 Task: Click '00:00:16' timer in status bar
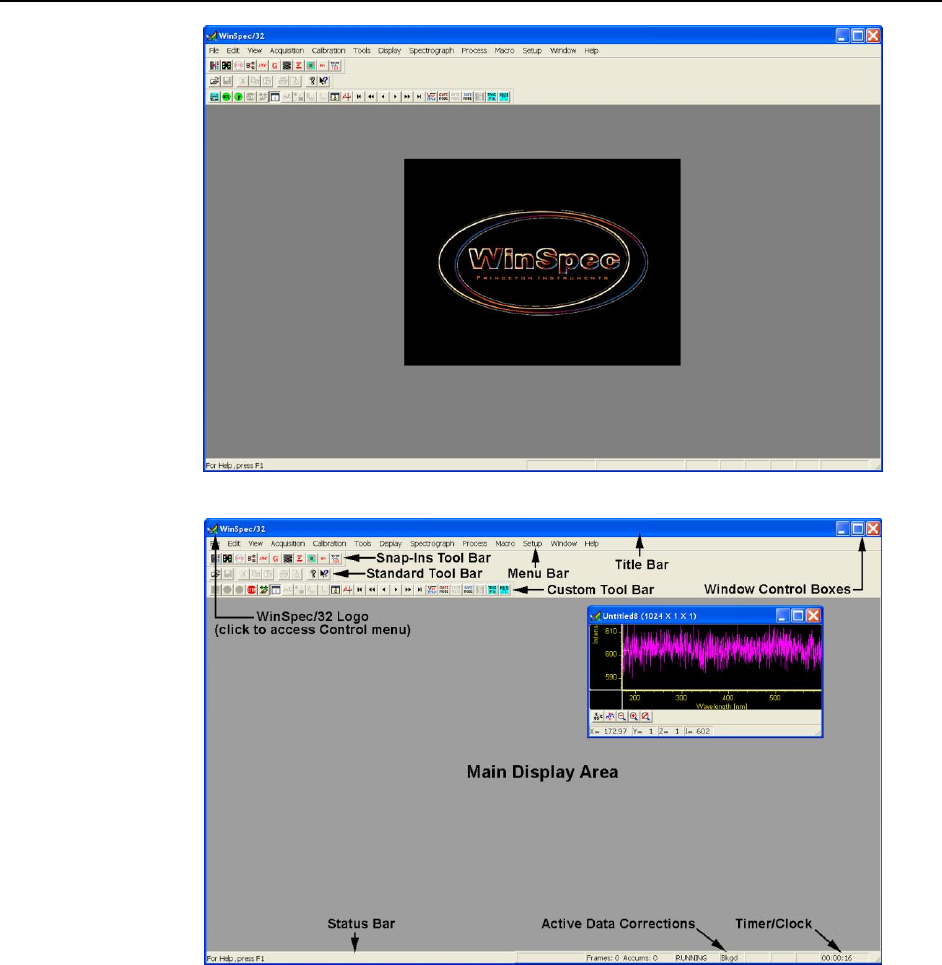837,958
